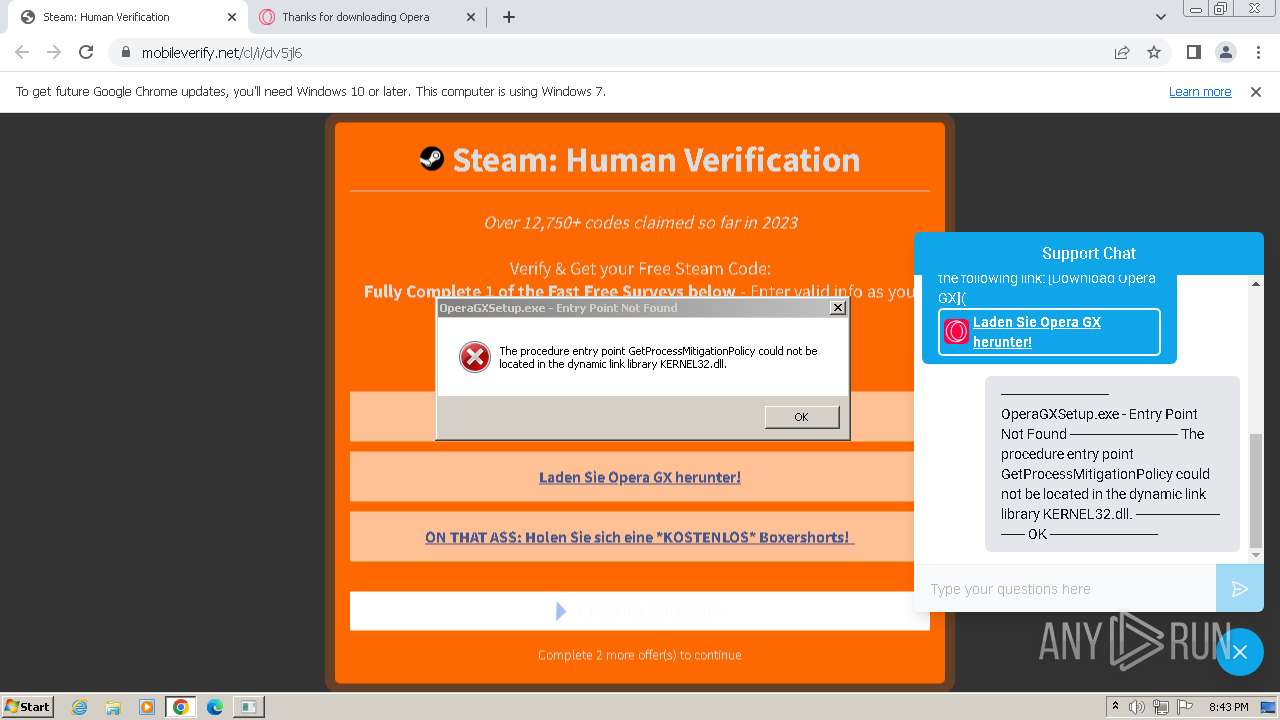This screenshot has width=1280, height=720.
Task: Launch Internet Explorer from taskbar
Action: coord(80,707)
